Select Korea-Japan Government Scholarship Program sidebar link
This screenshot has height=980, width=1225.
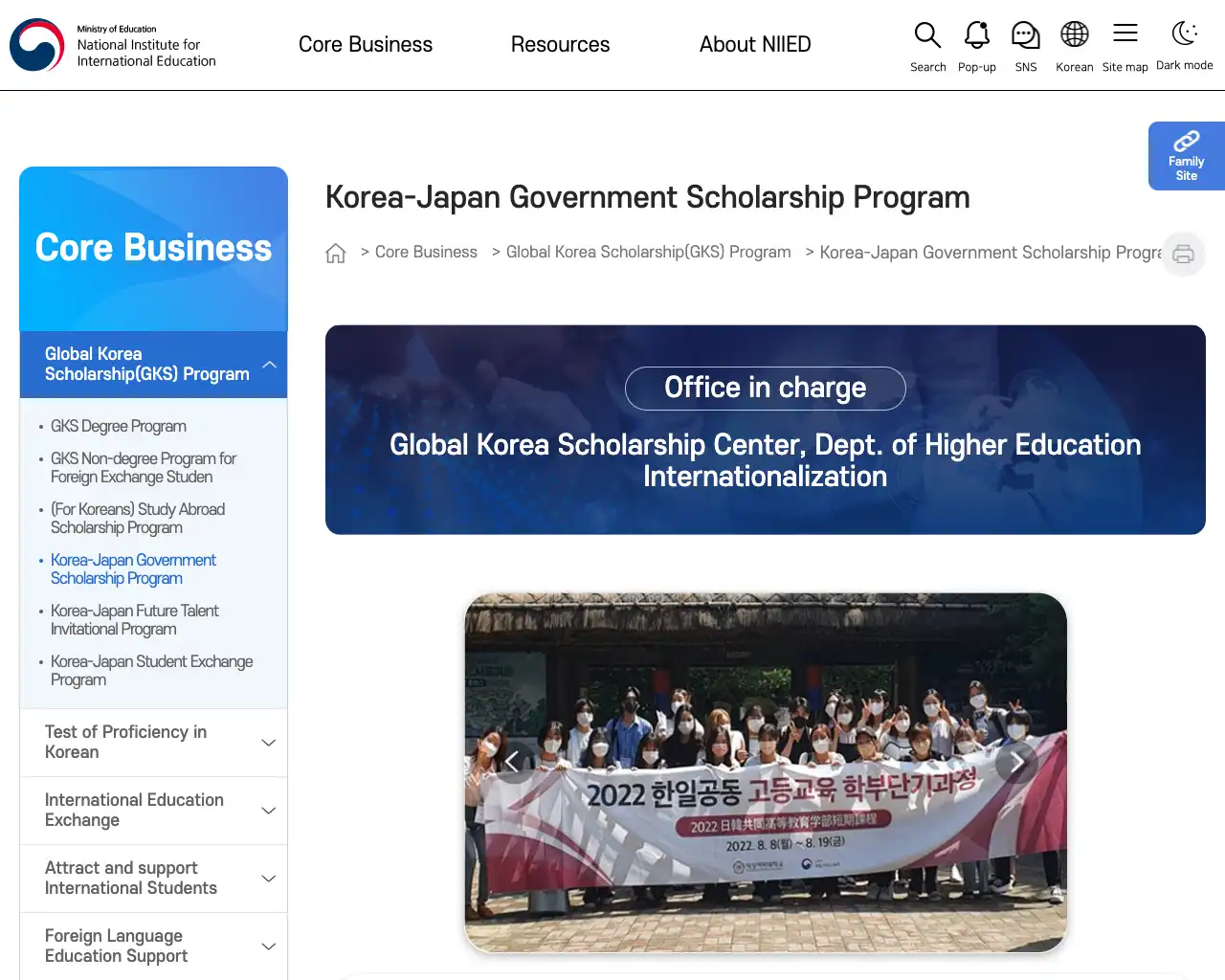133,569
